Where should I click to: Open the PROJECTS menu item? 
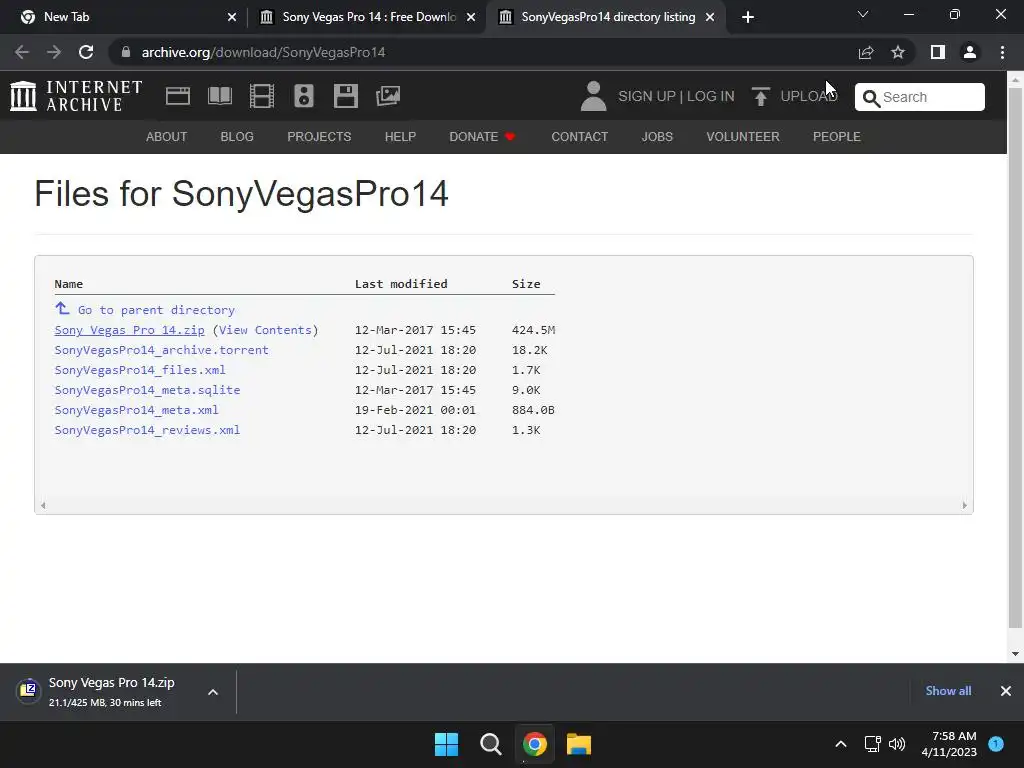pyautogui.click(x=319, y=136)
